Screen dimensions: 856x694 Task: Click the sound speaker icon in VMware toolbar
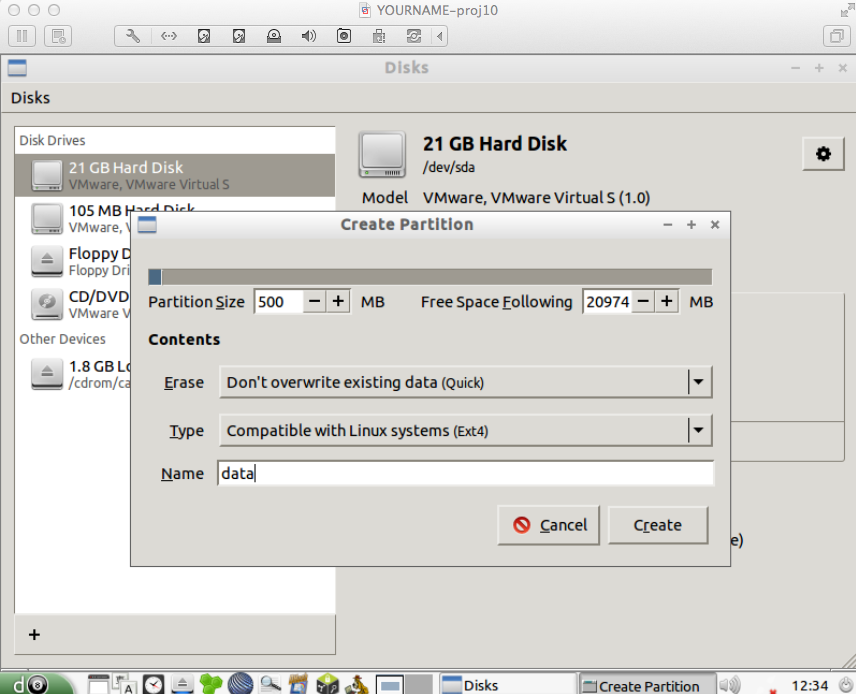point(308,36)
